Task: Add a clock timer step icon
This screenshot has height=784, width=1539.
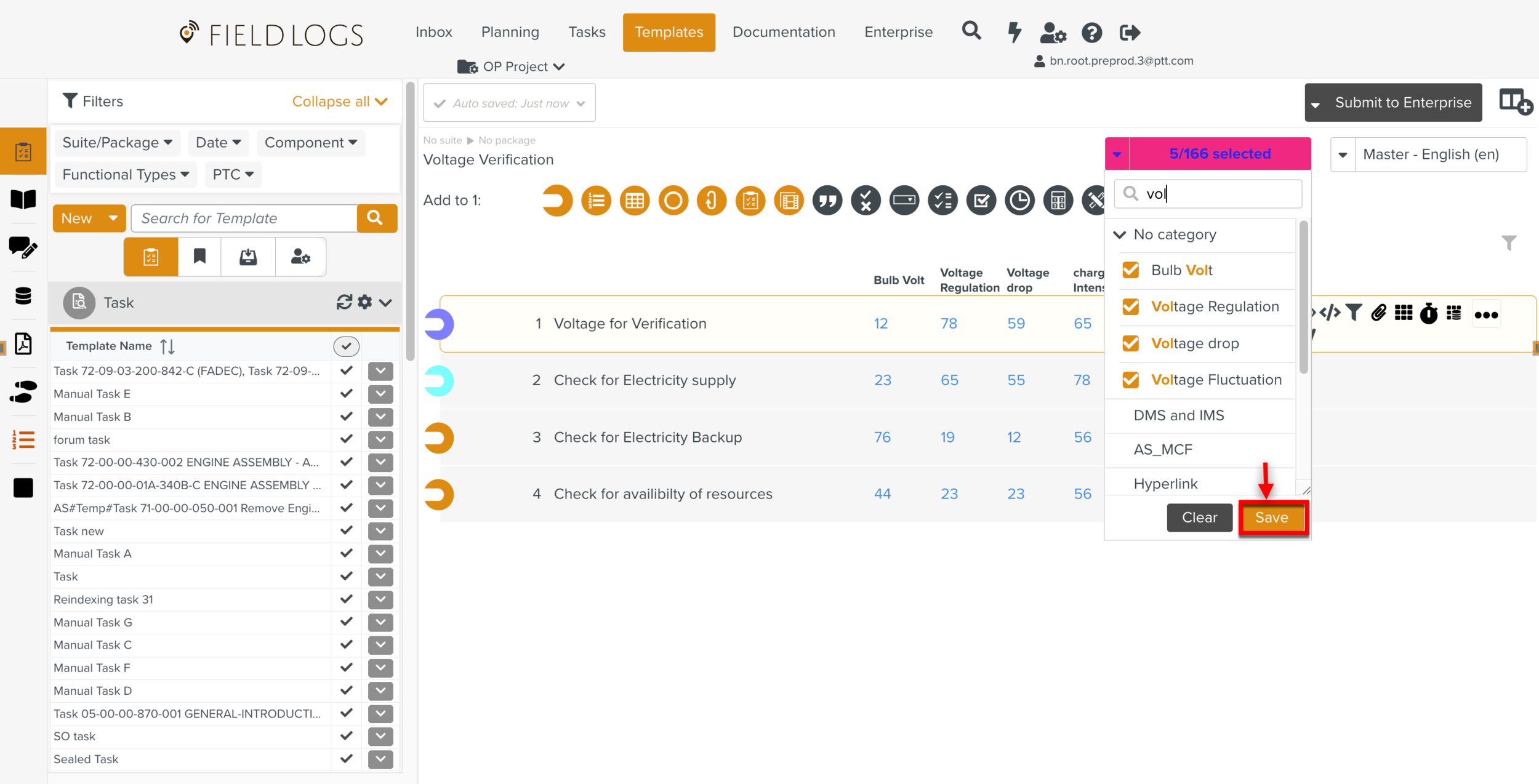Action: [1019, 201]
